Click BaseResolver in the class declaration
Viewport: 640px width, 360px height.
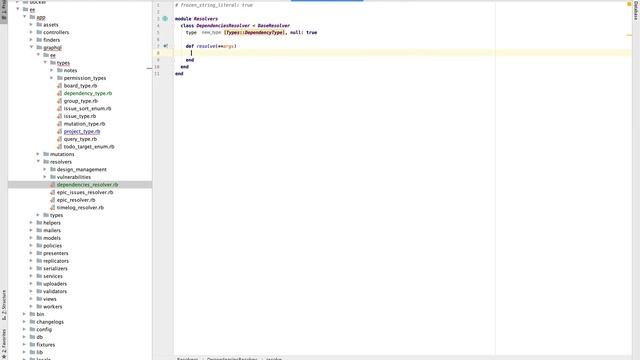(273, 25)
